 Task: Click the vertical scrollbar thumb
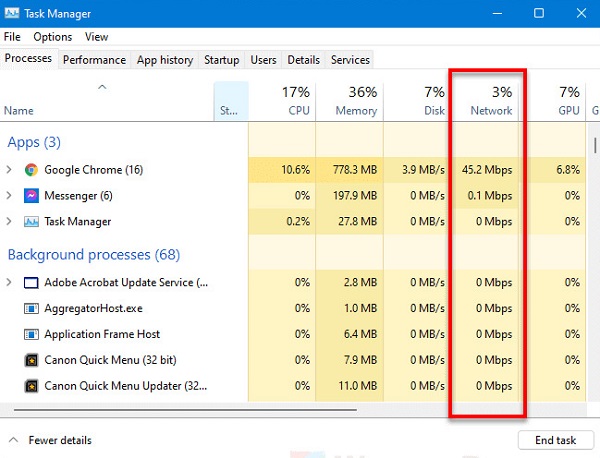595,145
